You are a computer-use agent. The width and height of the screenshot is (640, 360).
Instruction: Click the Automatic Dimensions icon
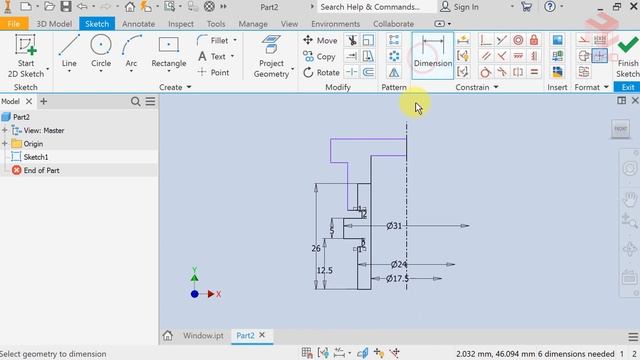click(x=463, y=40)
